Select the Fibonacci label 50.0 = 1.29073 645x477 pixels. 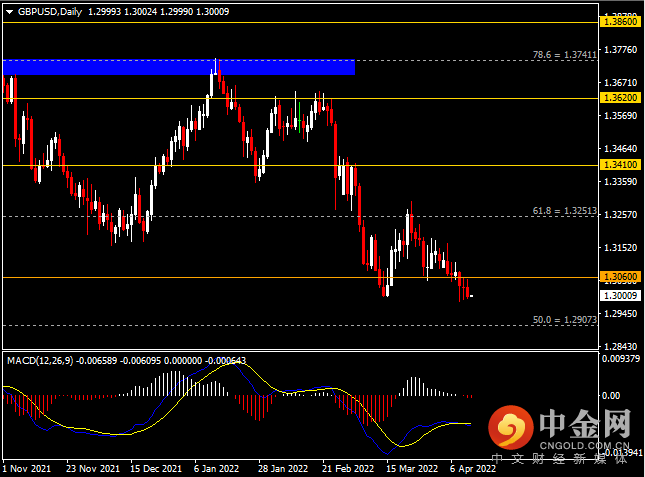click(564, 320)
